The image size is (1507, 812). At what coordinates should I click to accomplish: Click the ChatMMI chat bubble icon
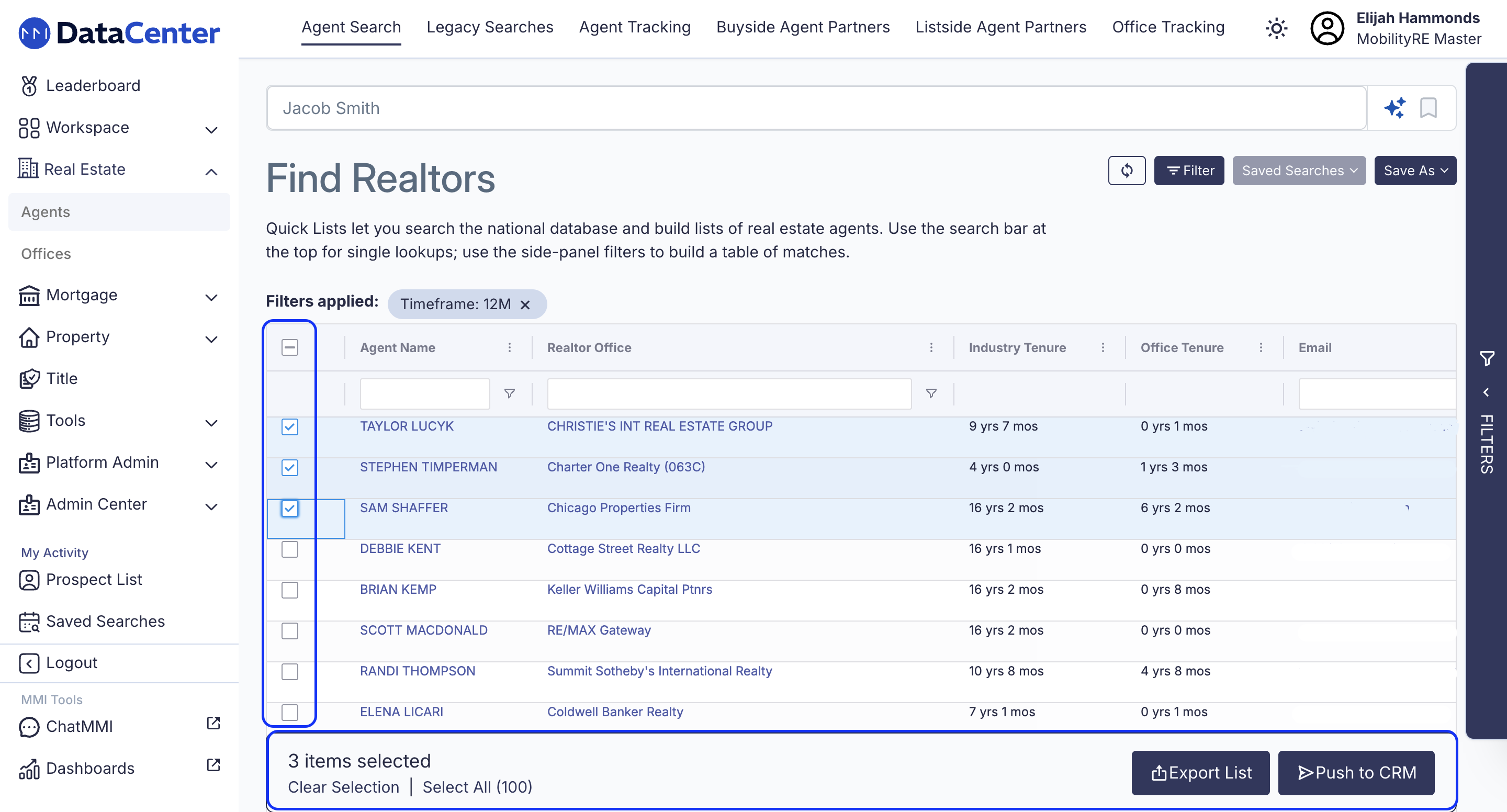(x=29, y=727)
